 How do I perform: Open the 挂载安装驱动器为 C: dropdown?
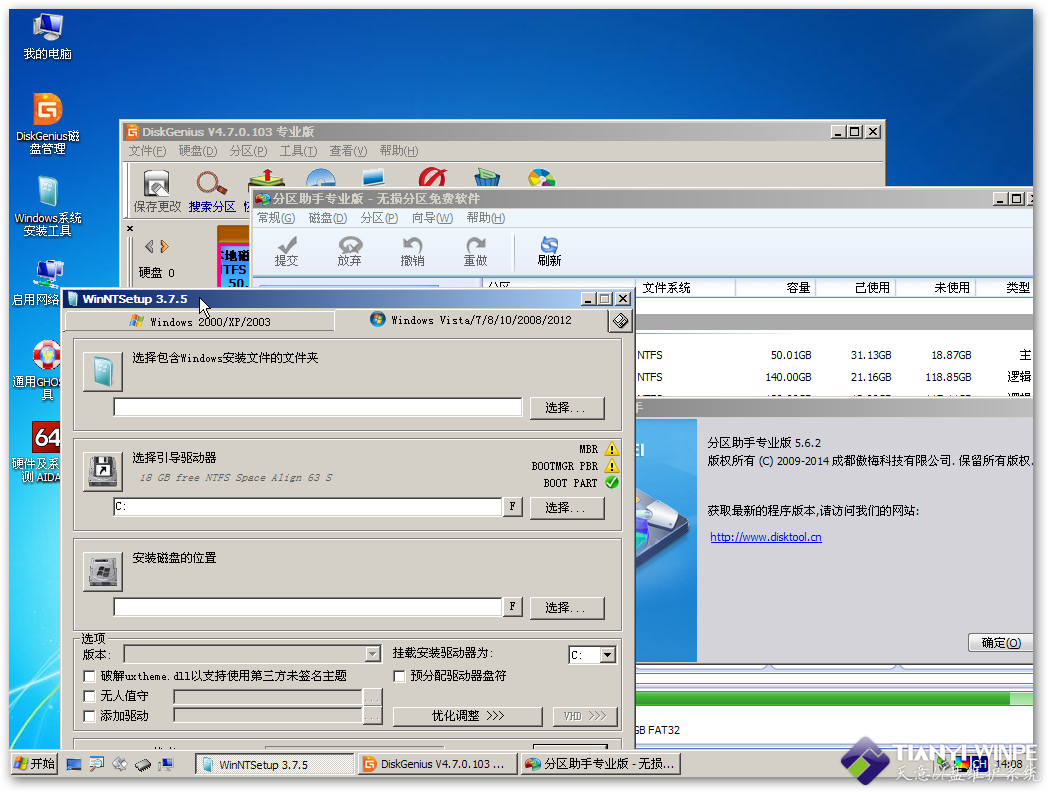[607, 656]
